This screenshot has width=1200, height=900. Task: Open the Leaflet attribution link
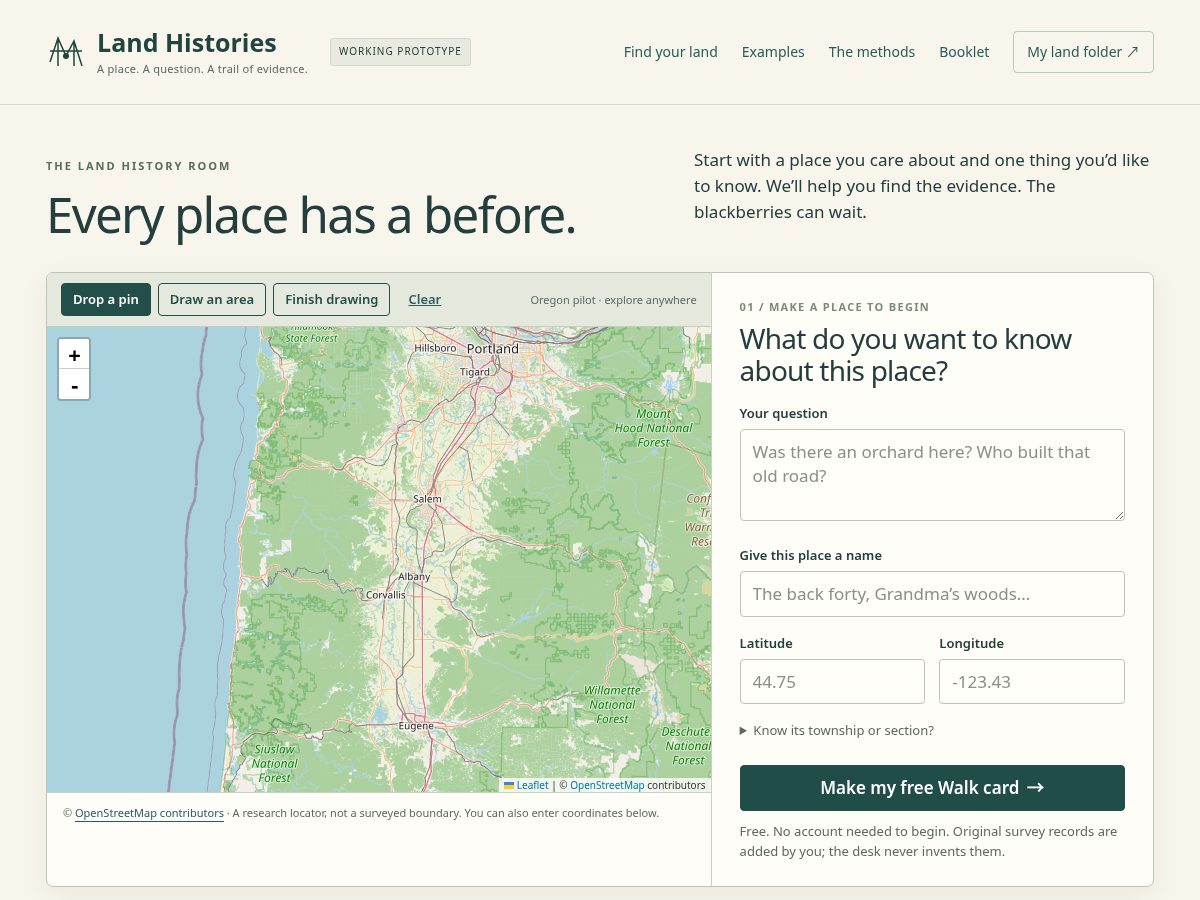(x=526, y=785)
